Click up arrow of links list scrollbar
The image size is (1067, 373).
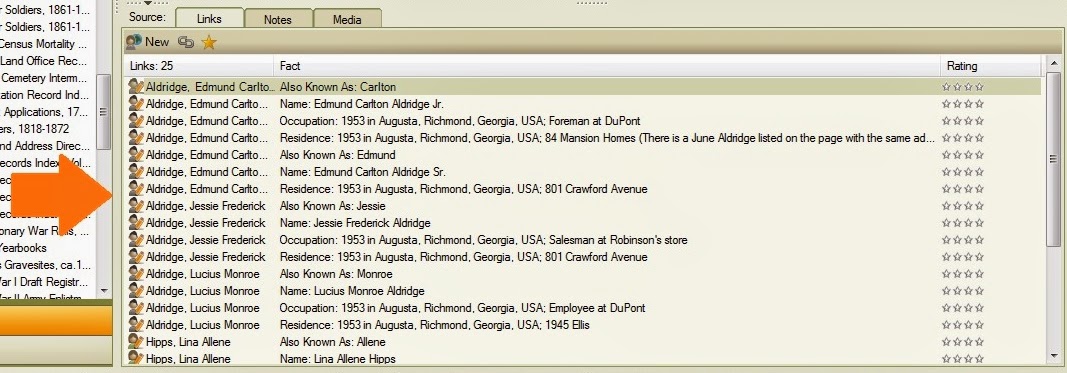1053,64
